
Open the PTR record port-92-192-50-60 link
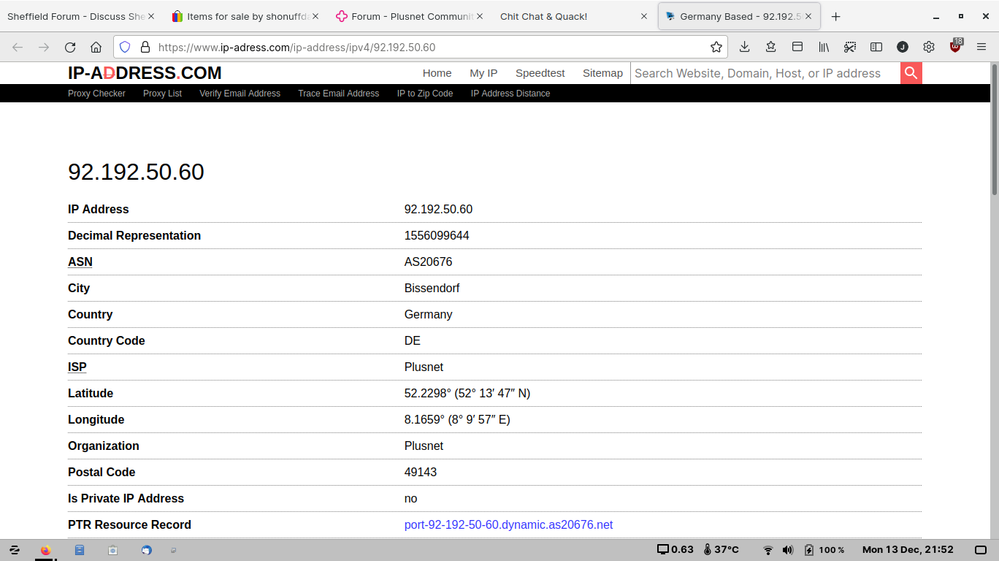tap(508, 524)
